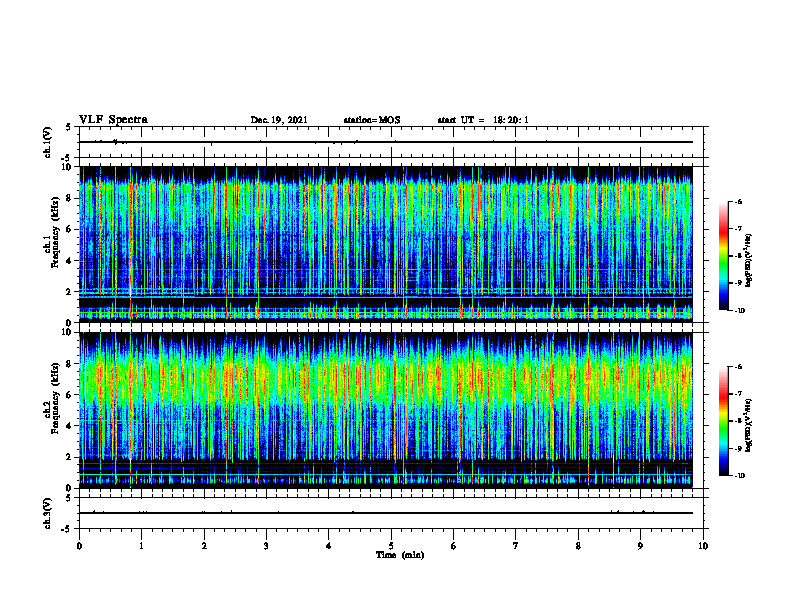Click the time axis tick label "4"
This screenshot has width=792, height=612.
tap(329, 546)
